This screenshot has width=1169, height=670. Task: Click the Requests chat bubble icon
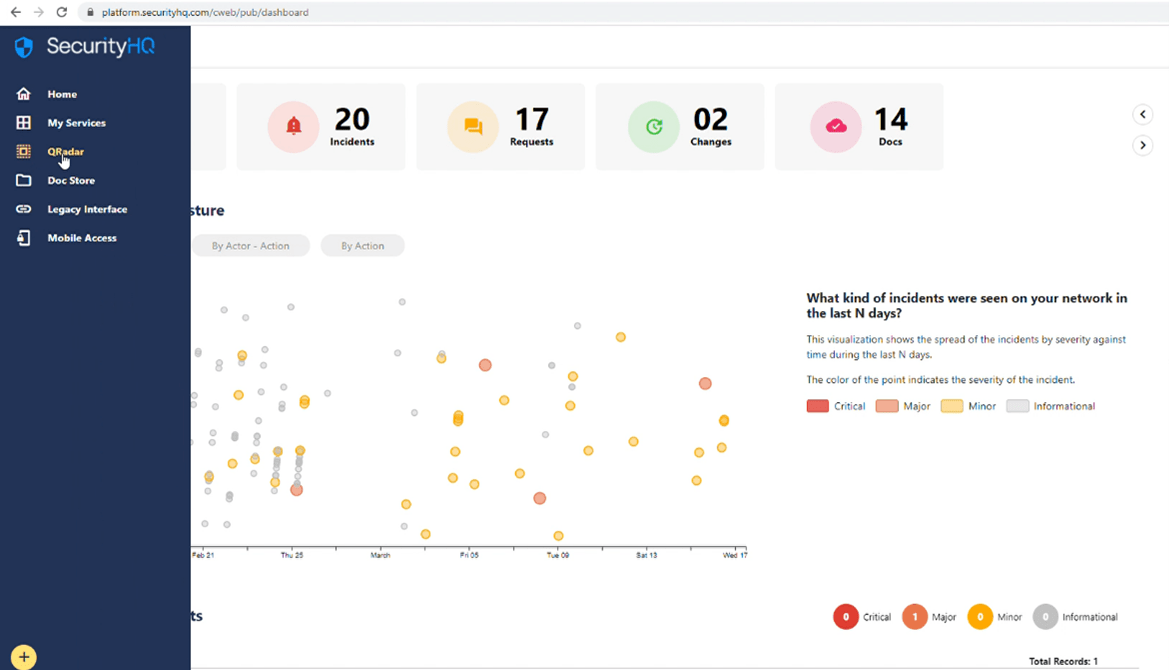point(473,127)
